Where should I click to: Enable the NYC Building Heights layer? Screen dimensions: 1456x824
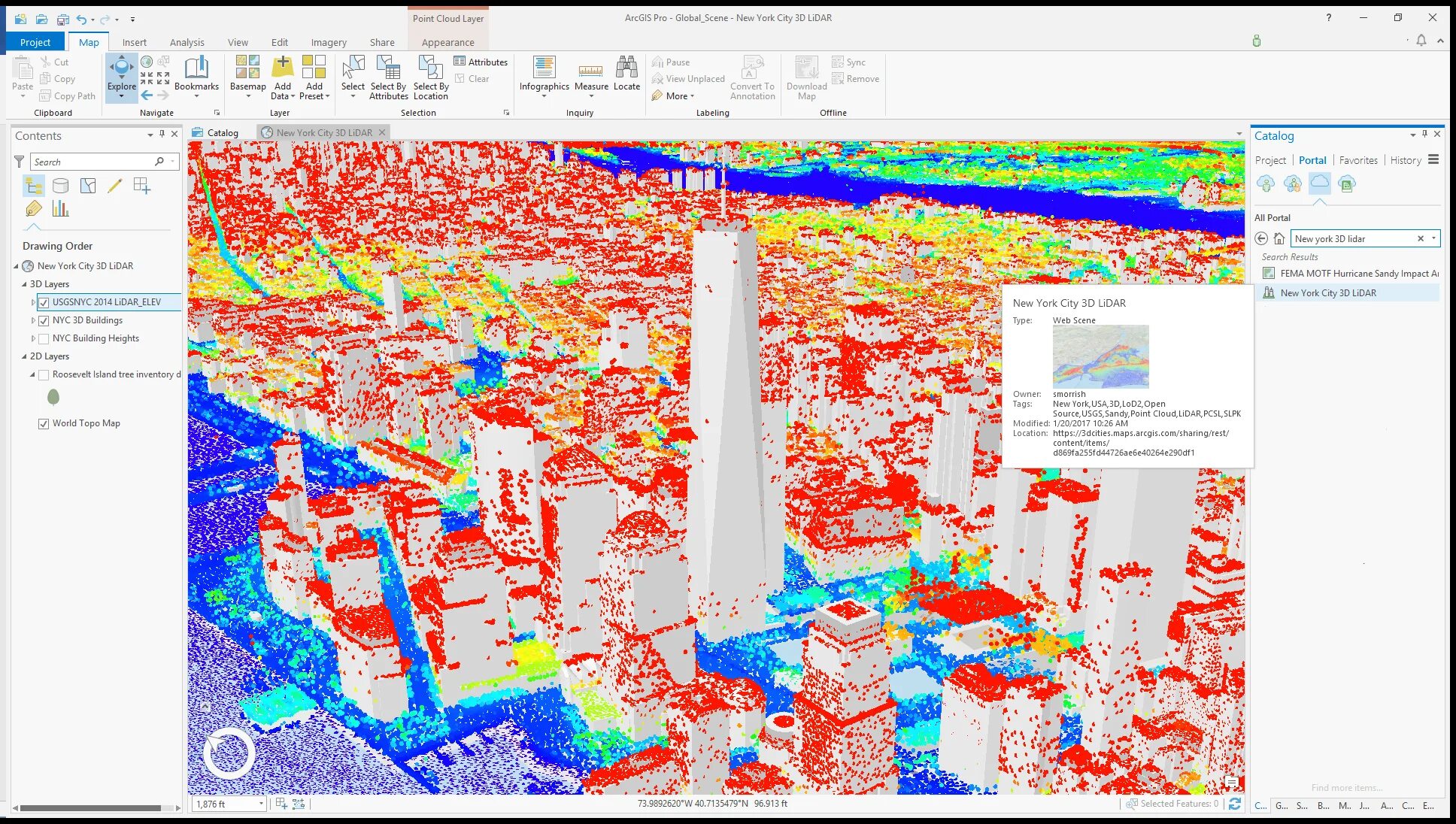pyautogui.click(x=44, y=338)
